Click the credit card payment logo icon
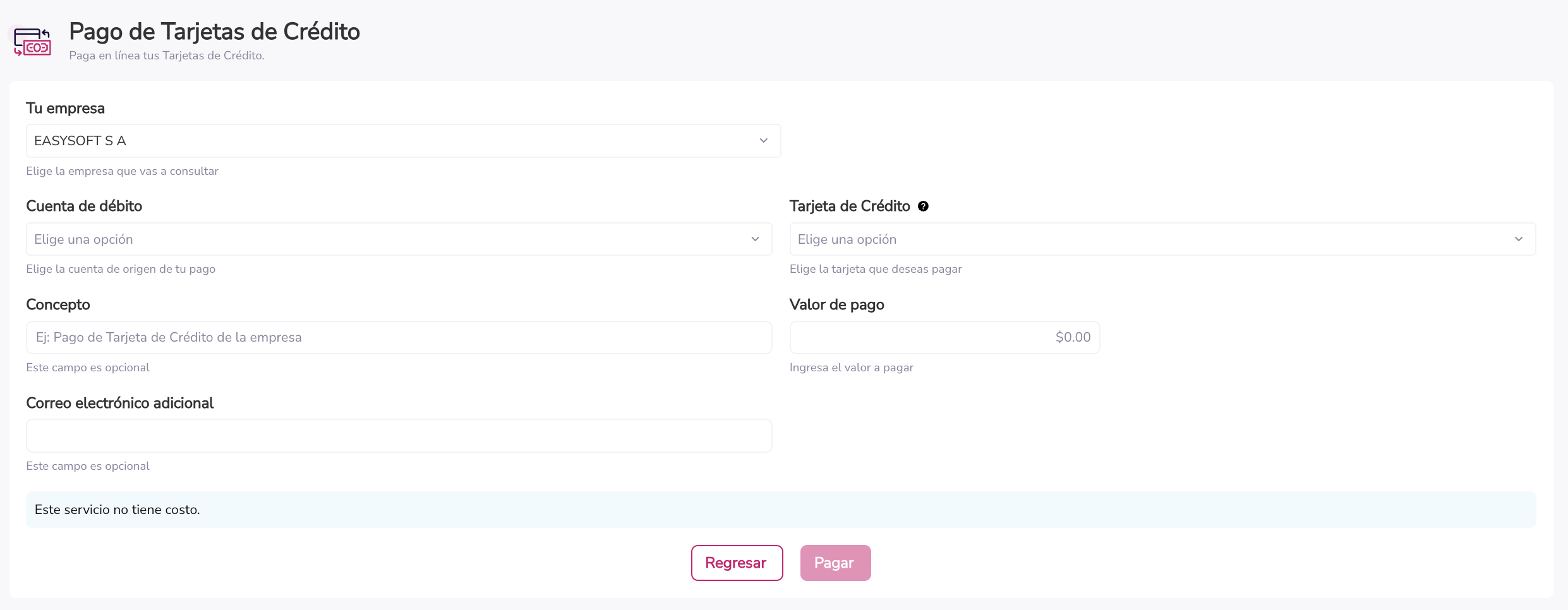1568x610 pixels. tap(32, 42)
